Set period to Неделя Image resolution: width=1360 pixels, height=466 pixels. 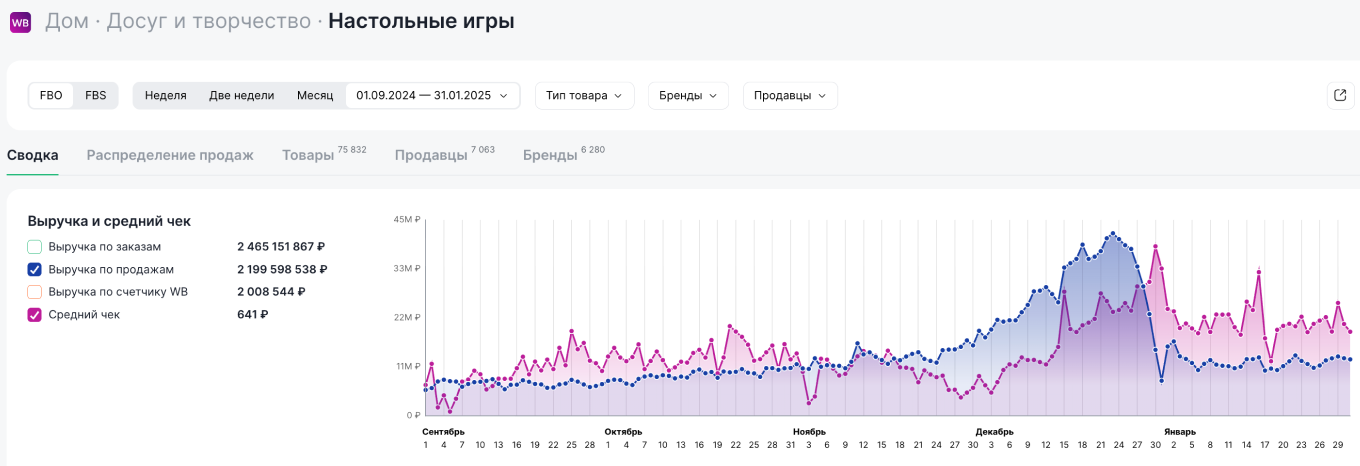pyautogui.click(x=165, y=96)
